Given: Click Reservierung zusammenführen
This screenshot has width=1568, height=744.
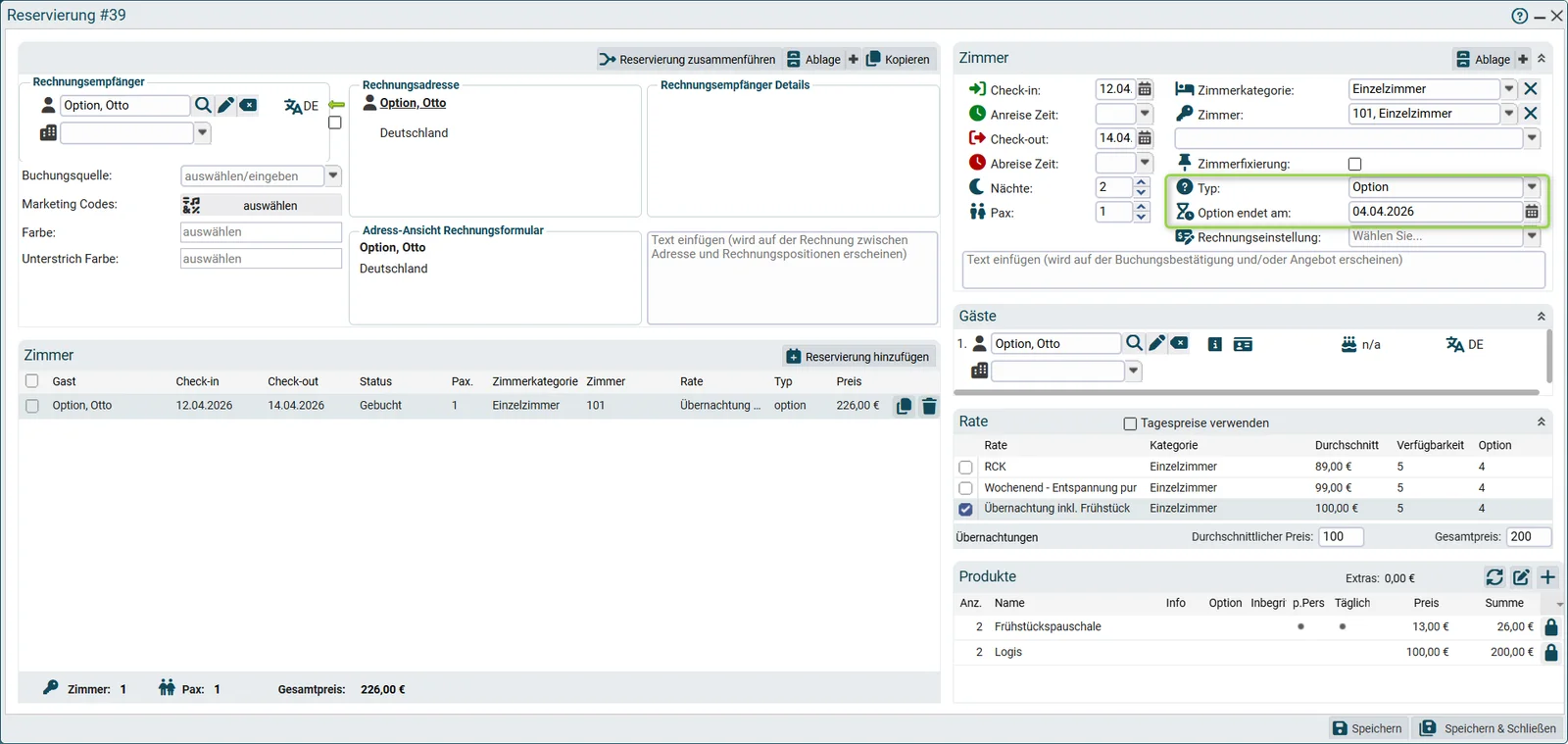Looking at the screenshot, I should click(x=687, y=59).
